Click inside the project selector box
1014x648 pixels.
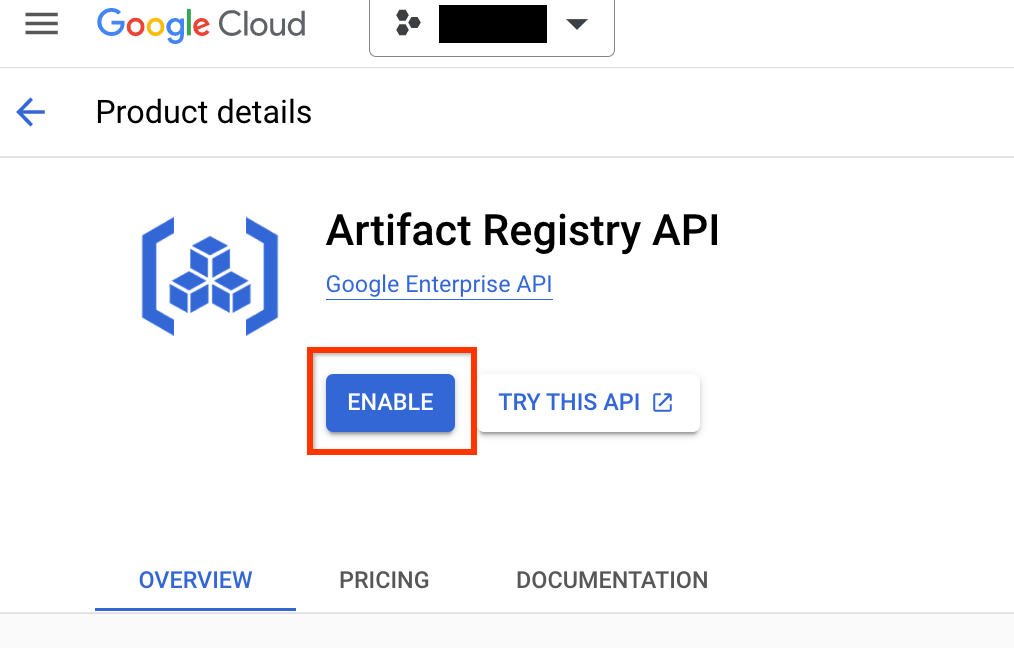pyautogui.click(x=492, y=24)
